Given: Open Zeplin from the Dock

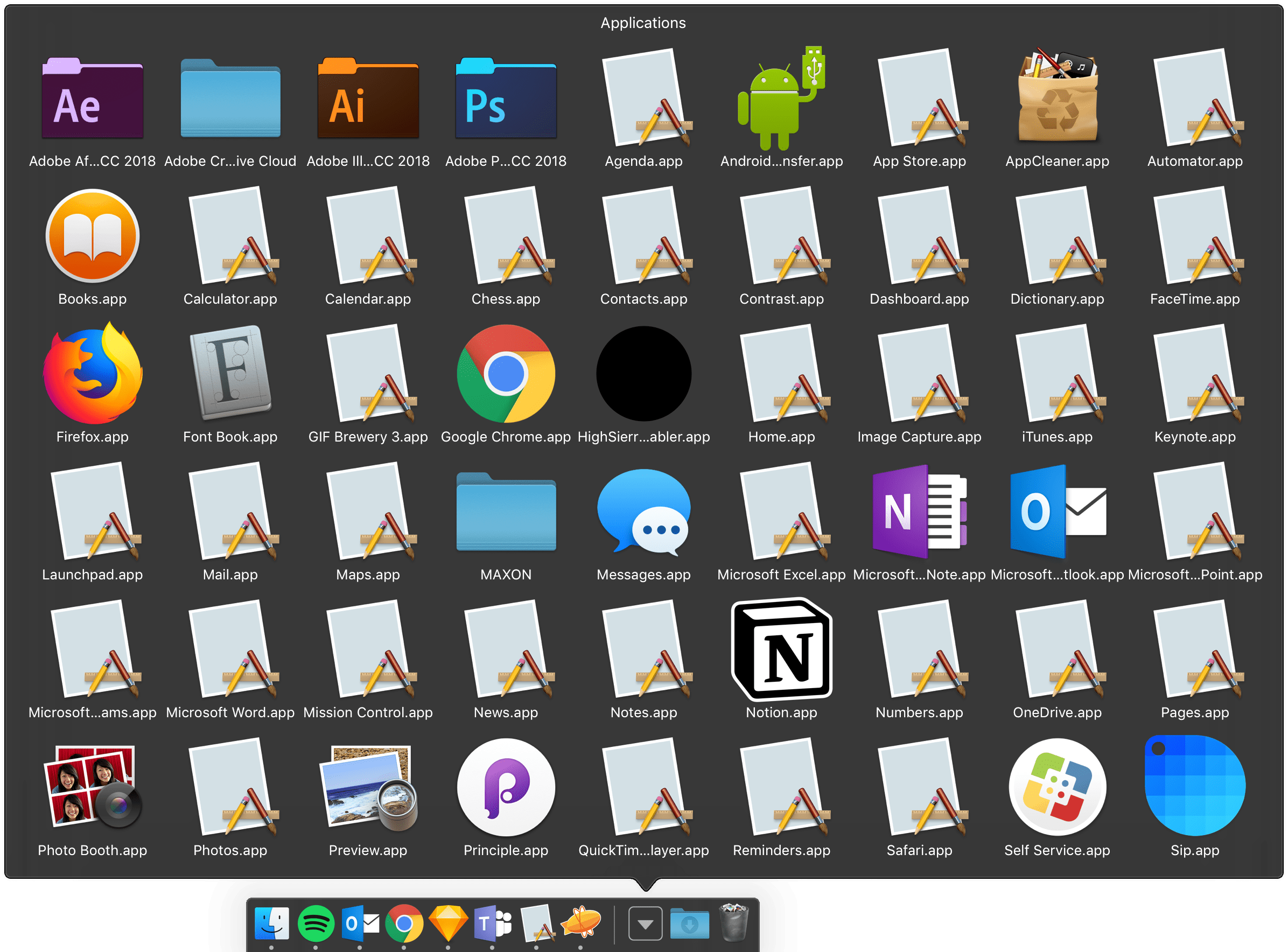Looking at the screenshot, I should [582, 922].
